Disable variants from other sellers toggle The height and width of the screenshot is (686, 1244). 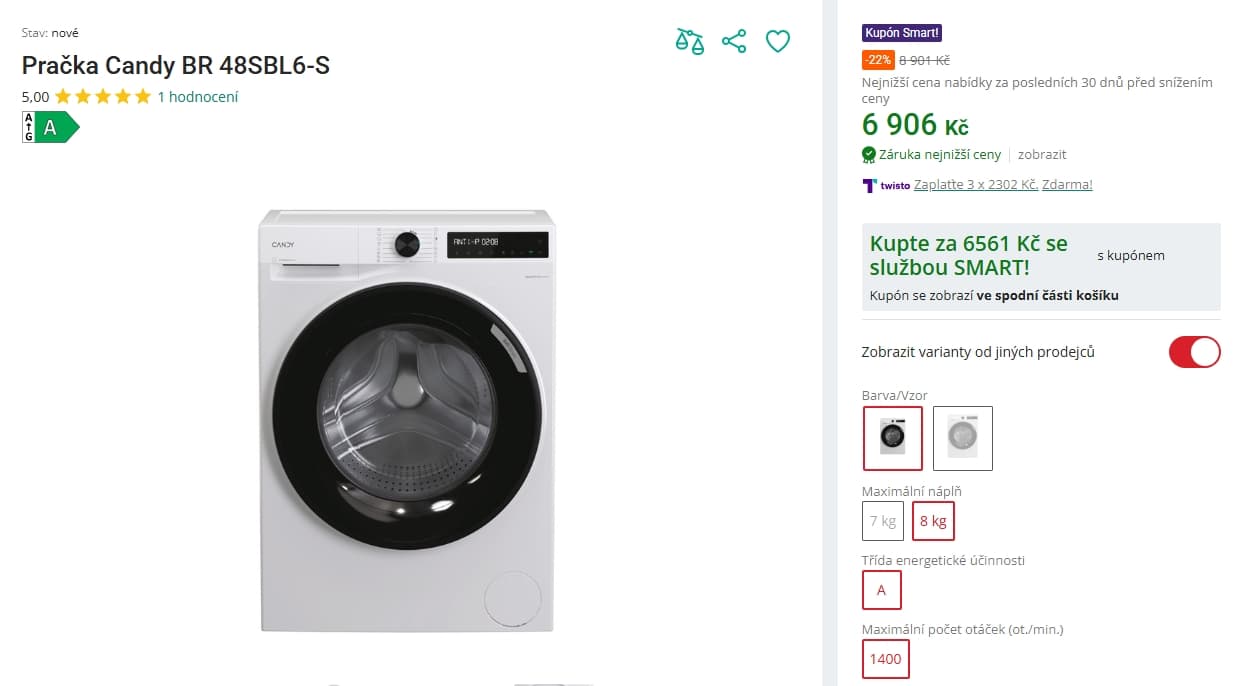[1194, 352]
